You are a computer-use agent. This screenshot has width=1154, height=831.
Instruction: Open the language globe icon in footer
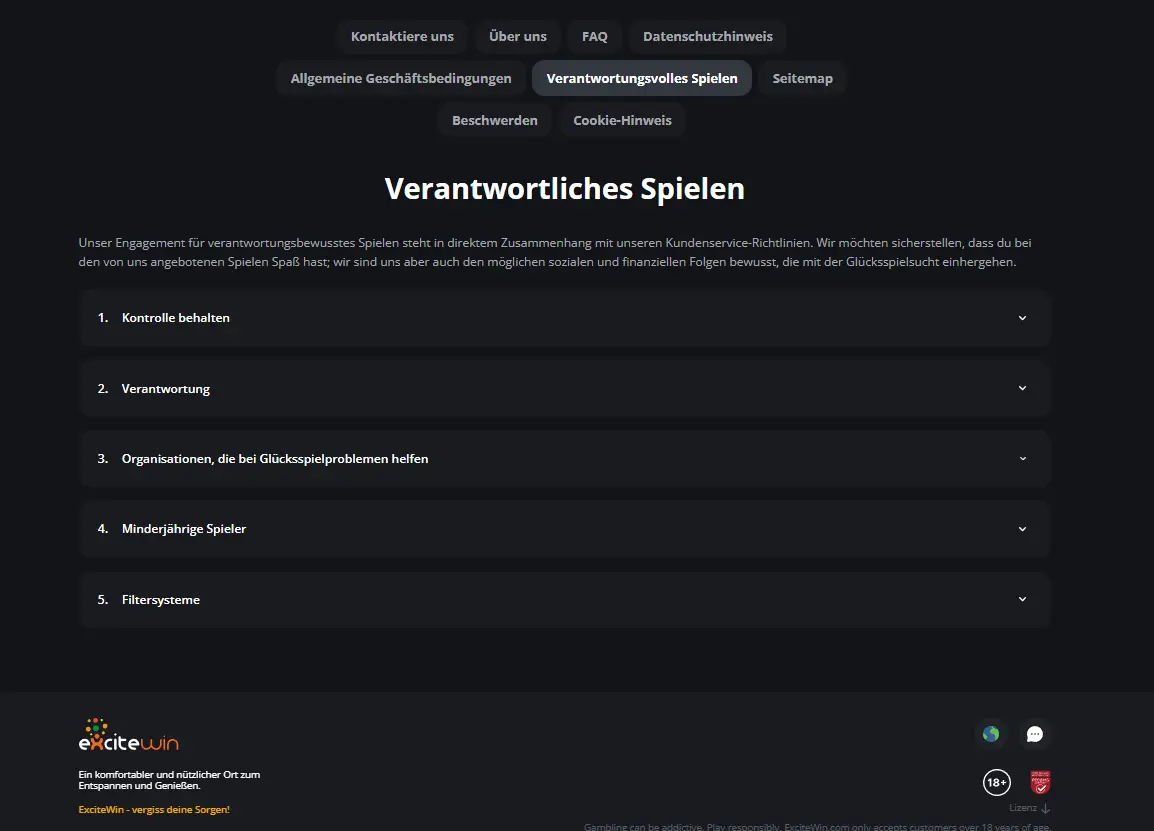(991, 734)
